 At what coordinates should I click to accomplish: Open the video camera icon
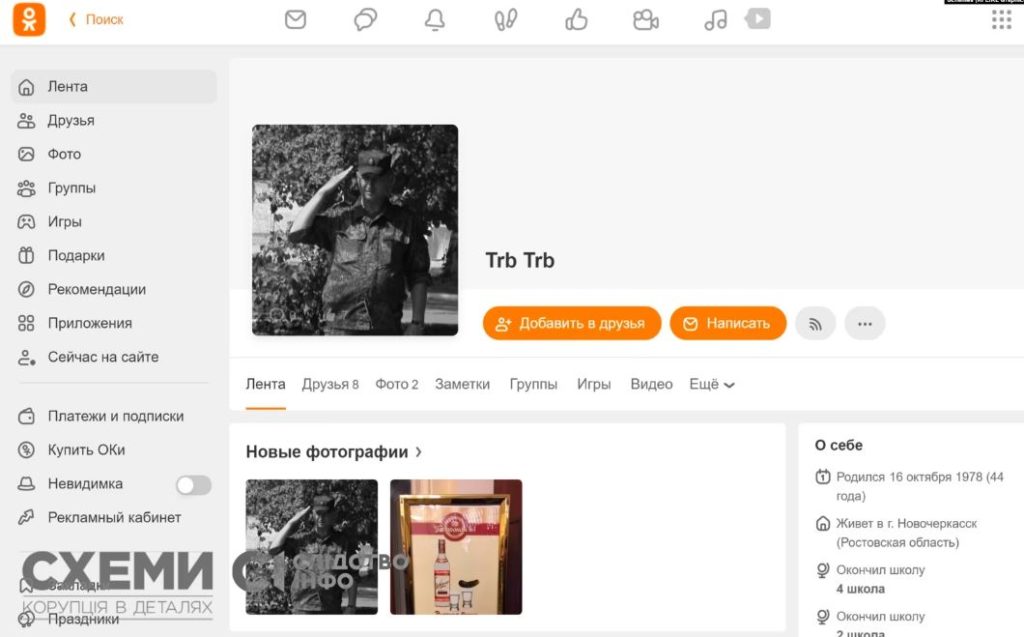(646, 20)
